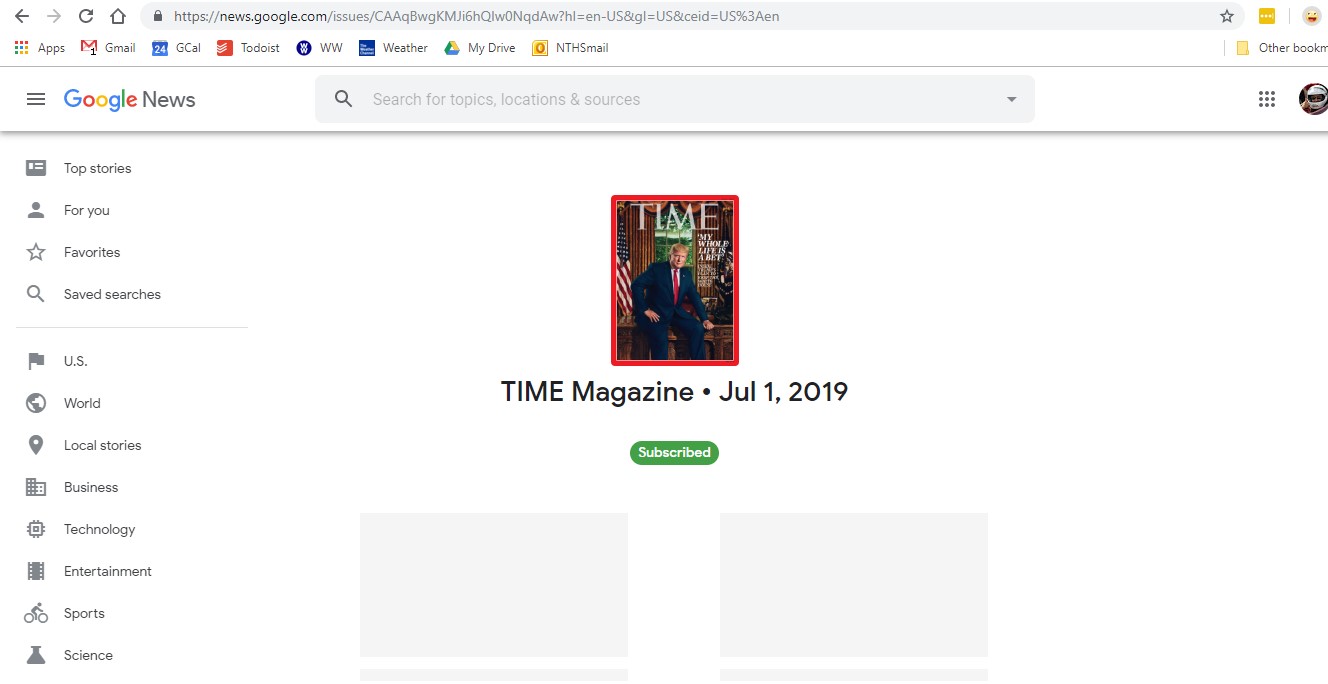Open the Chrome profile emoji avatar
This screenshot has width=1328, height=684.
[1311, 16]
